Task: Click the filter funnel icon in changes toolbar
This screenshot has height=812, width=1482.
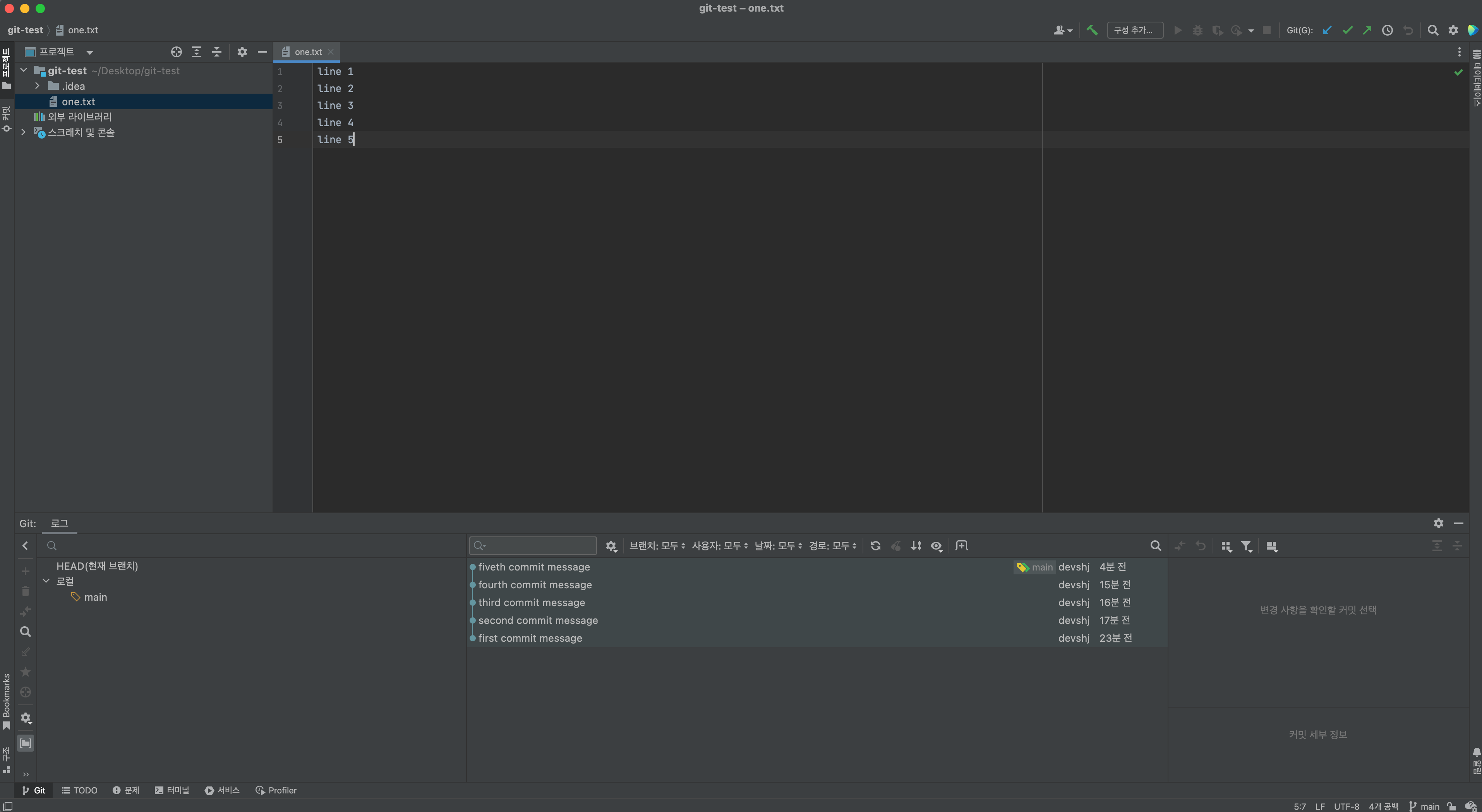Action: 1246,546
